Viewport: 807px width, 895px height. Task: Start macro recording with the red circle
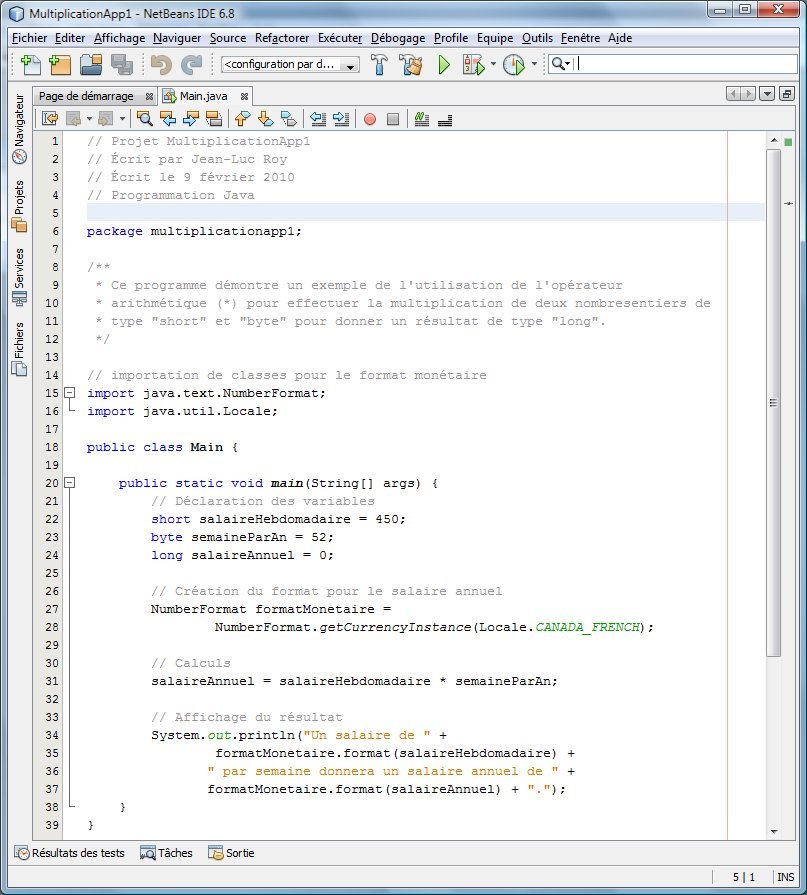370,119
